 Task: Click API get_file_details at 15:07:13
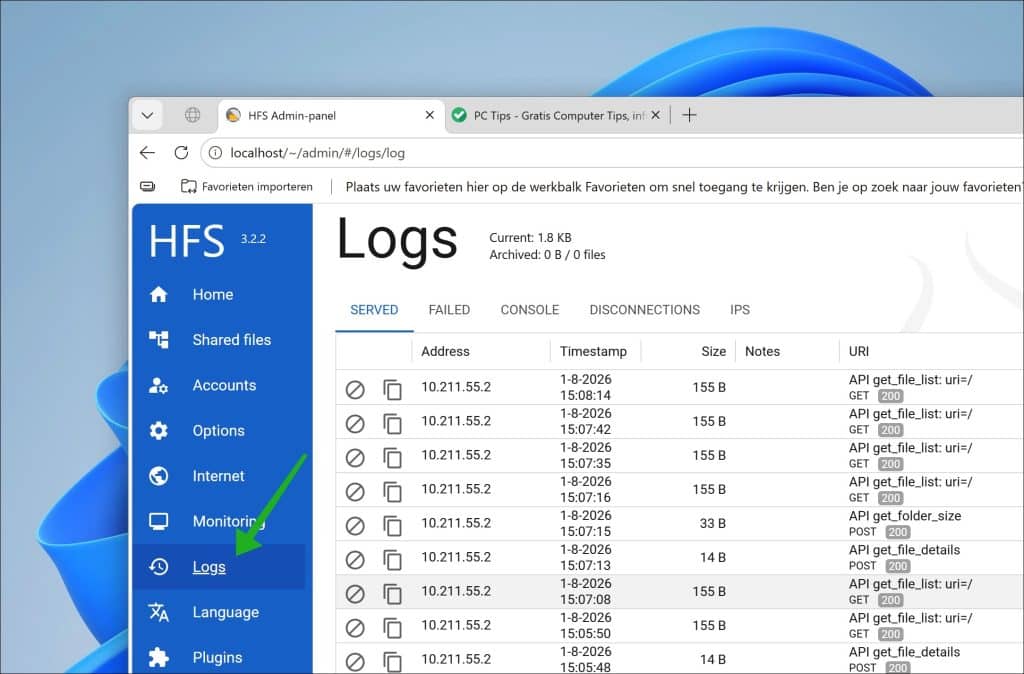pyautogui.click(x=904, y=549)
